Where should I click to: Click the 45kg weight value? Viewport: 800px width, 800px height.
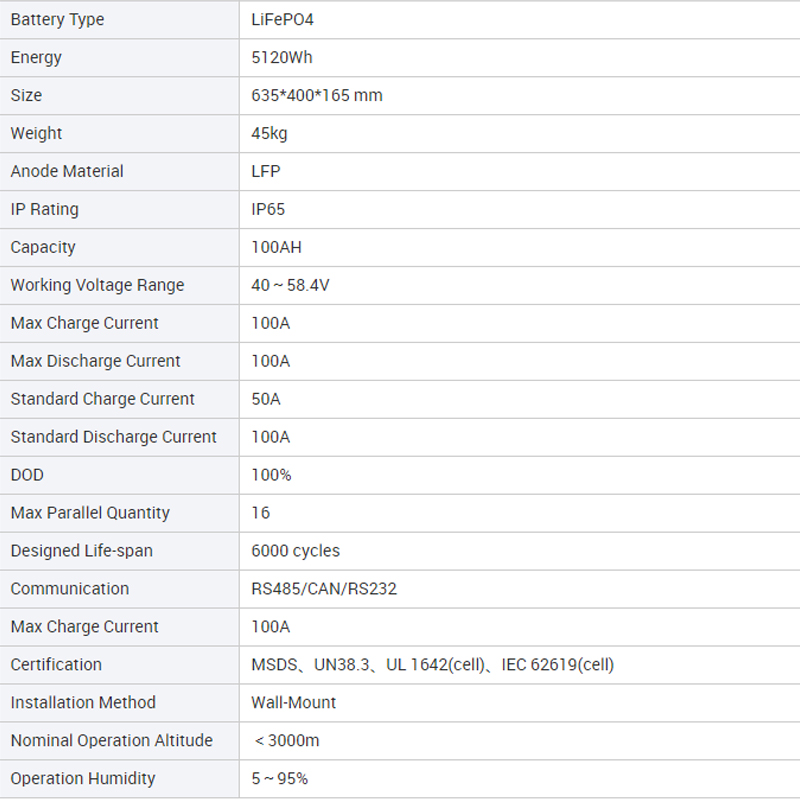click(270, 134)
